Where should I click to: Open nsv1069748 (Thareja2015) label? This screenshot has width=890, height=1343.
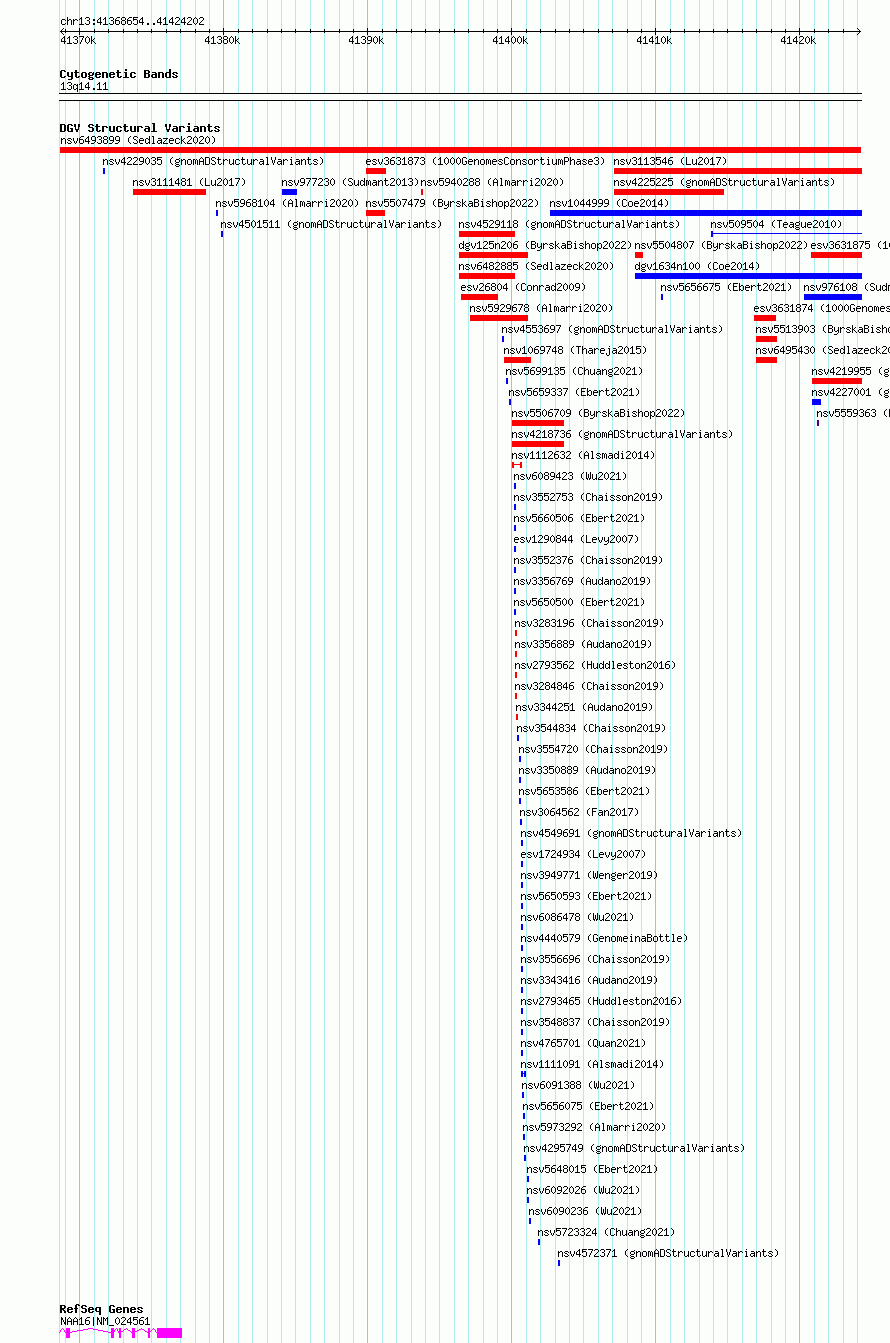(575, 350)
